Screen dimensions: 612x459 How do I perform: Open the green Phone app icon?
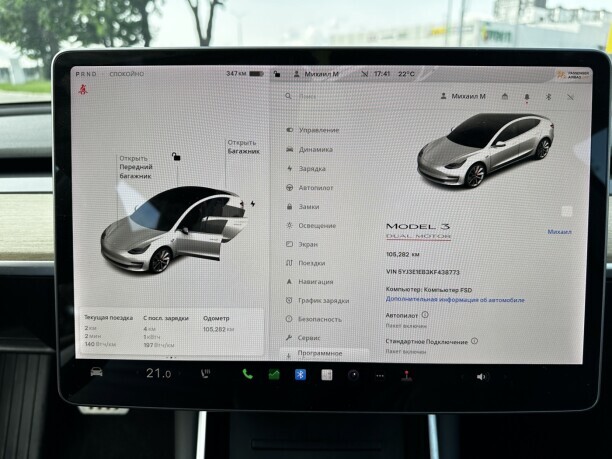(247, 374)
